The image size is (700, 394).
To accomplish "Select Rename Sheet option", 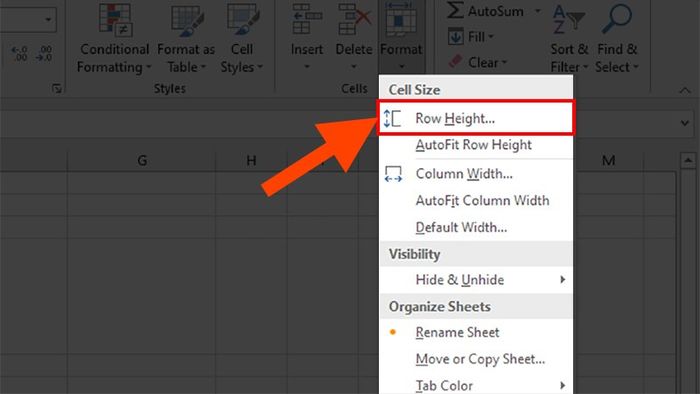I will tap(476, 332).
